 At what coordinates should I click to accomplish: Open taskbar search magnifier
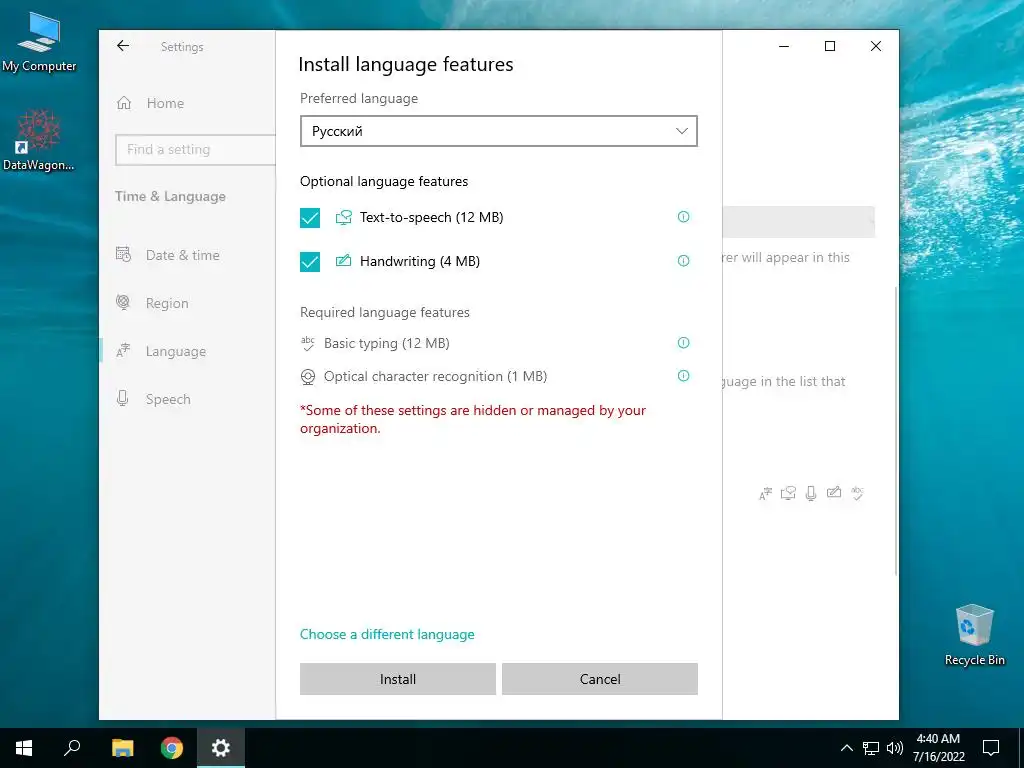(72, 748)
